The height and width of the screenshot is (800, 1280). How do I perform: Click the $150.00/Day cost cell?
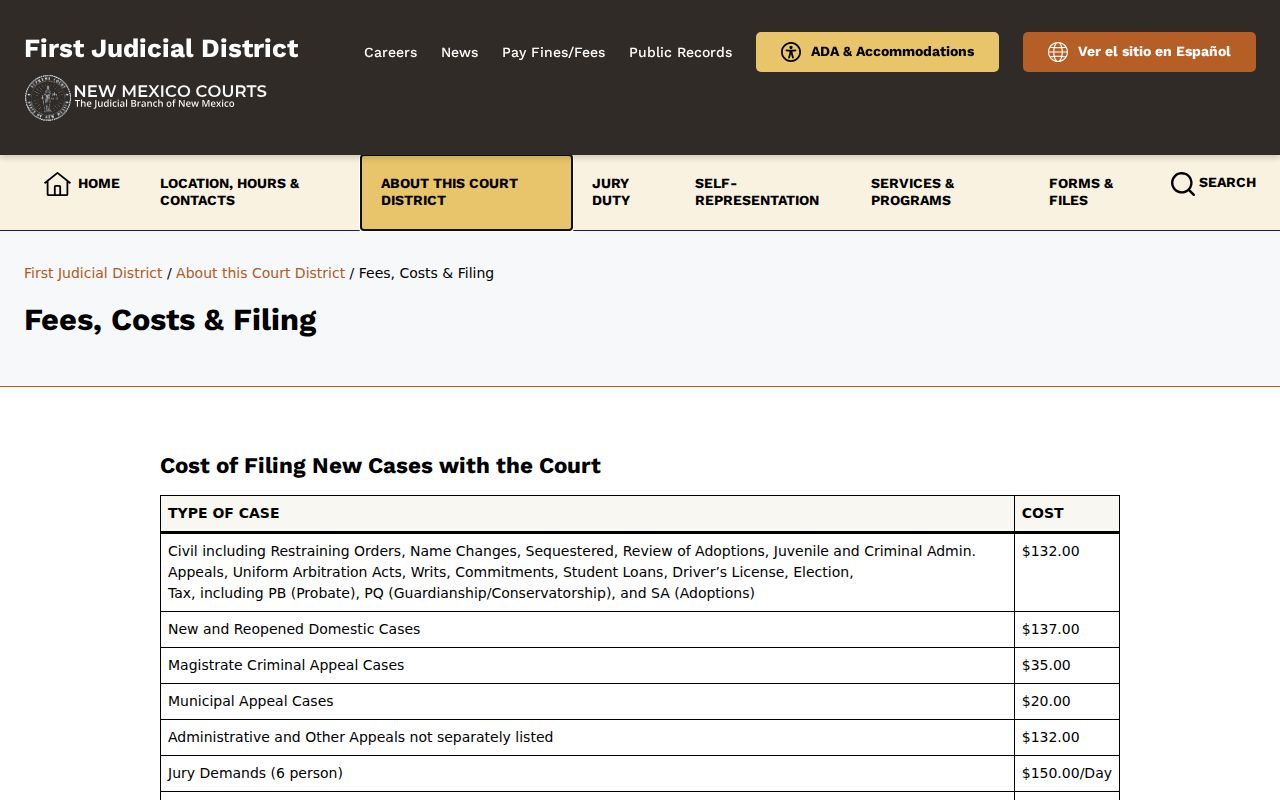click(1066, 773)
